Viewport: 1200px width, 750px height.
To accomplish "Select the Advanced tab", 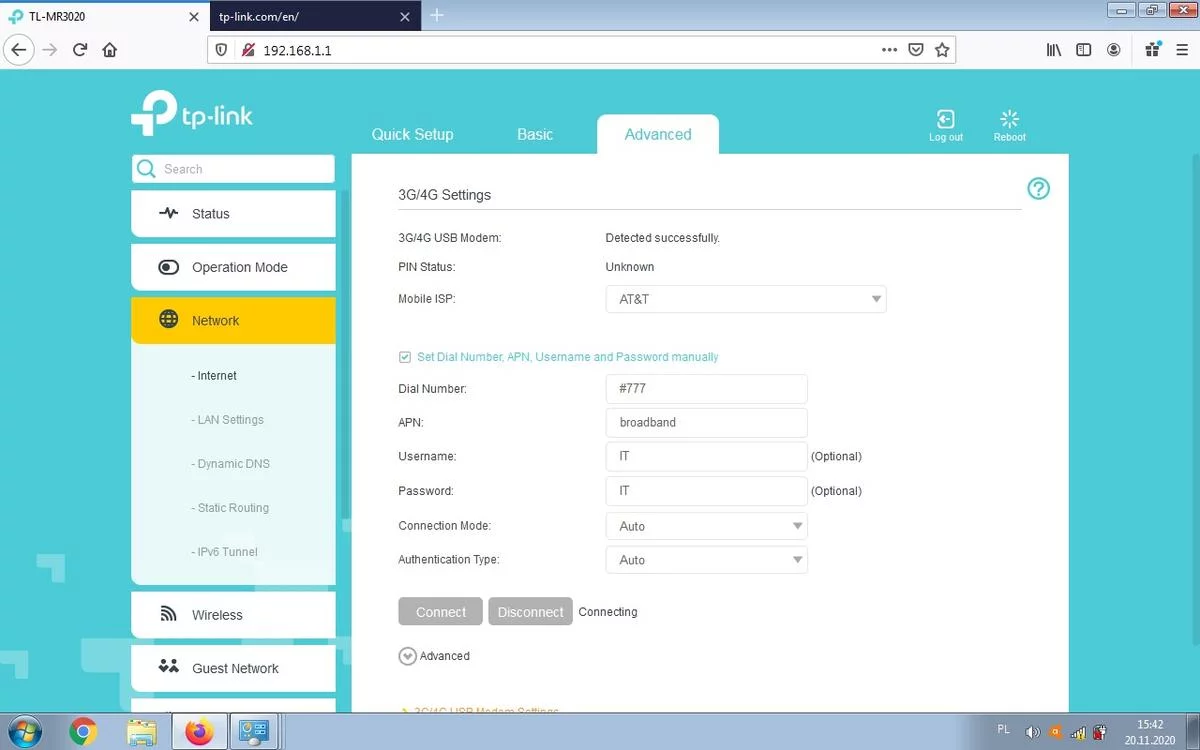I will tap(658, 134).
